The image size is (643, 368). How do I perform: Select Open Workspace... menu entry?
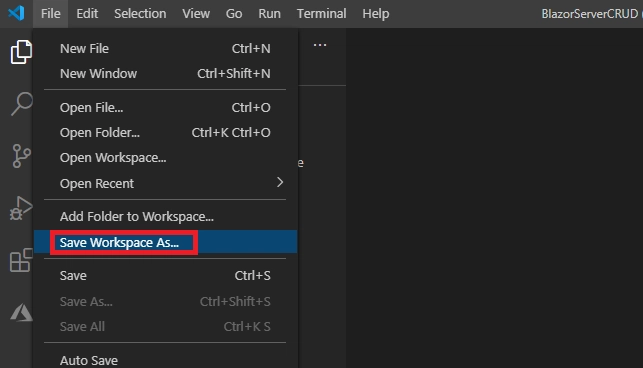point(165,158)
